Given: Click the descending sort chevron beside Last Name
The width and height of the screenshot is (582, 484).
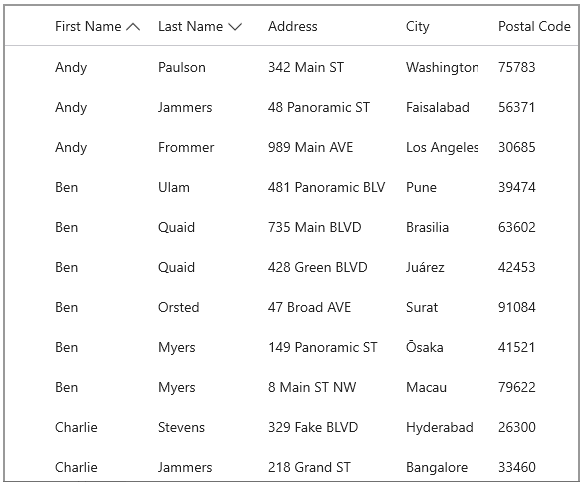Looking at the screenshot, I should click(x=235, y=27).
